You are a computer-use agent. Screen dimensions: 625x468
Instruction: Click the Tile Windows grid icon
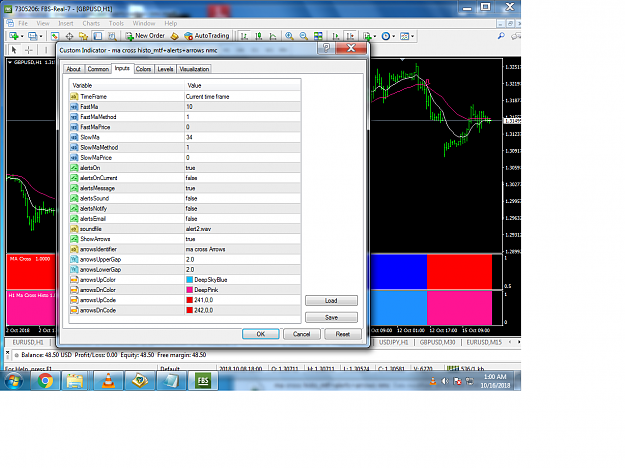318,36
